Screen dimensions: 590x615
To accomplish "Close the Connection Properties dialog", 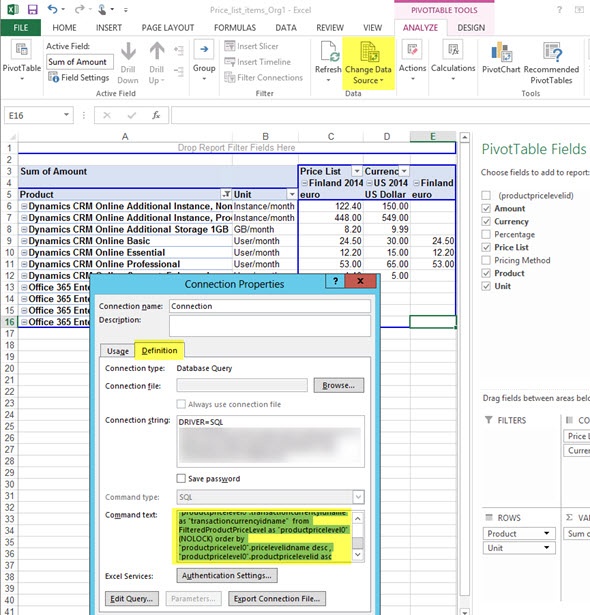I will [361, 281].
